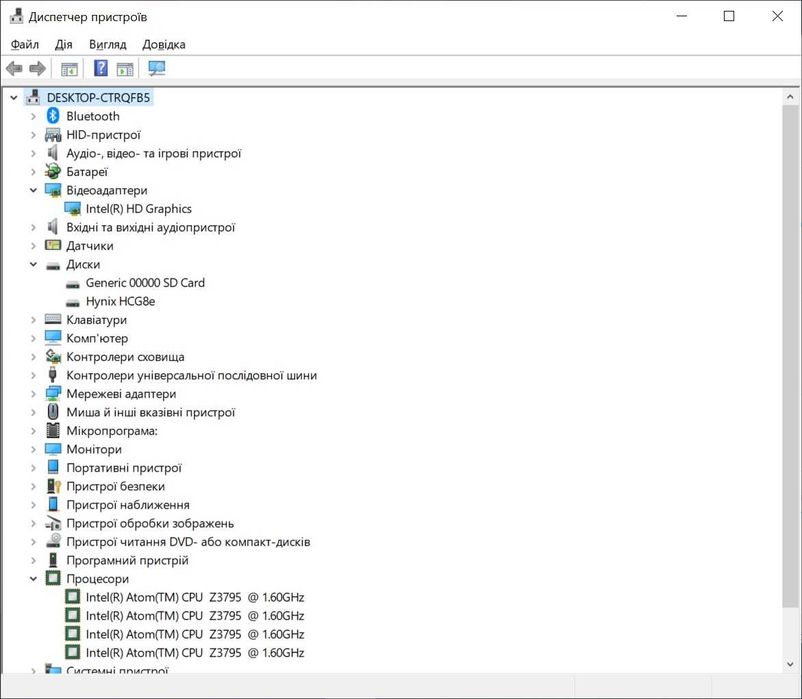802x699 pixels.
Task: Click the DESKTOP-CTRQFB5 computer icon
Action: coord(33,97)
